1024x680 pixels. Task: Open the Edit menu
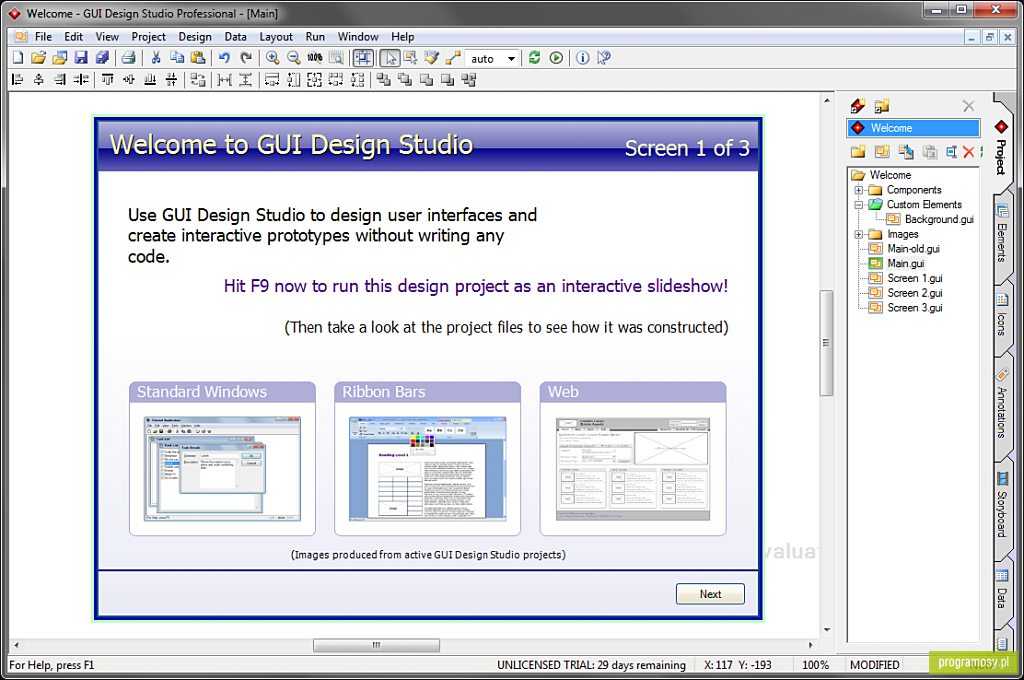(73, 37)
